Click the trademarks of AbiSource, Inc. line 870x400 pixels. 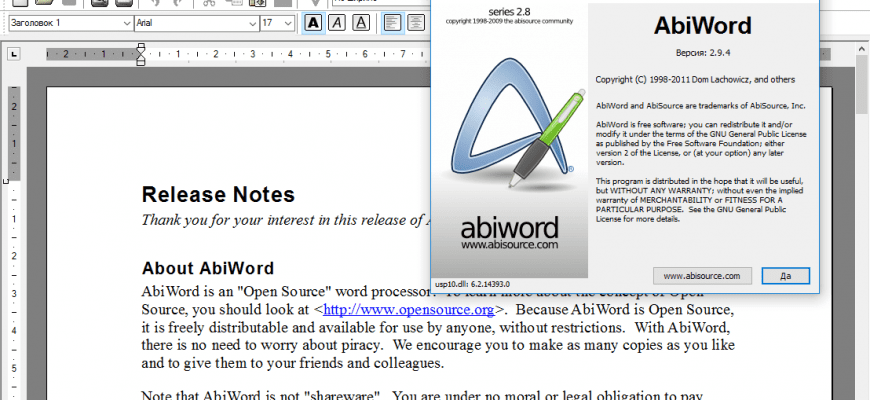[x=701, y=106]
